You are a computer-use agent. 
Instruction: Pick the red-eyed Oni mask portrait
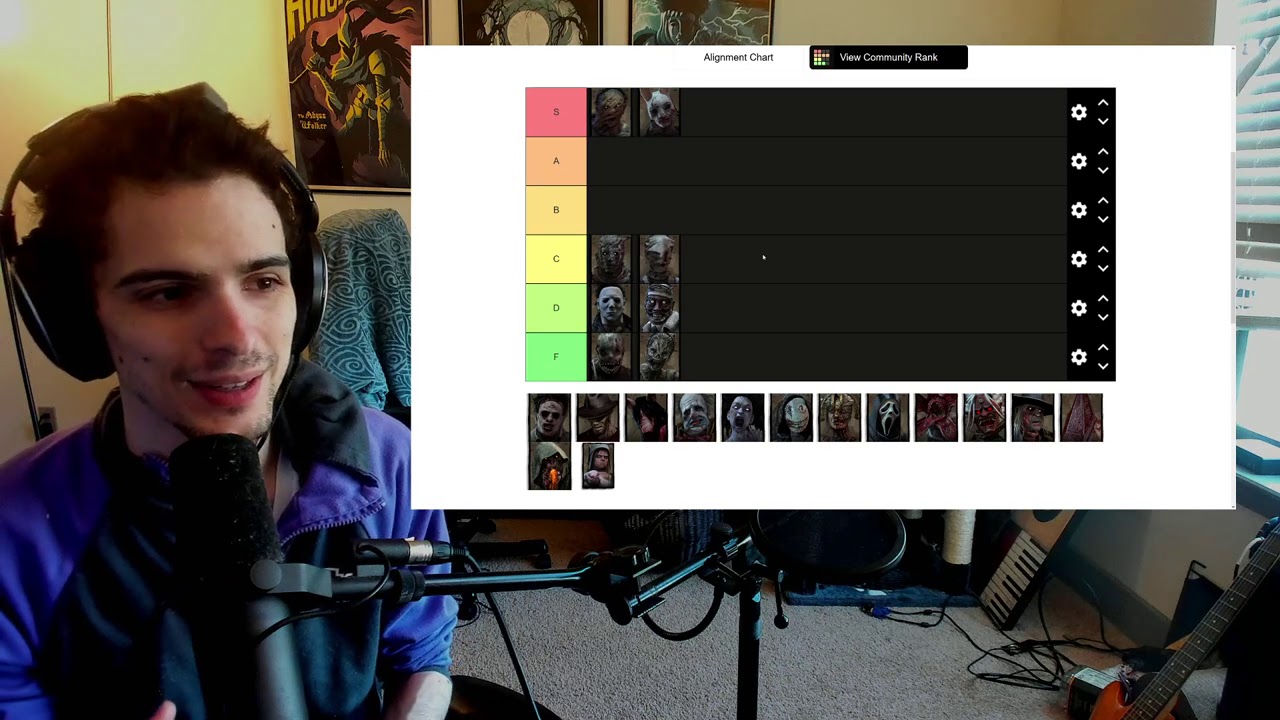click(x=985, y=417)
